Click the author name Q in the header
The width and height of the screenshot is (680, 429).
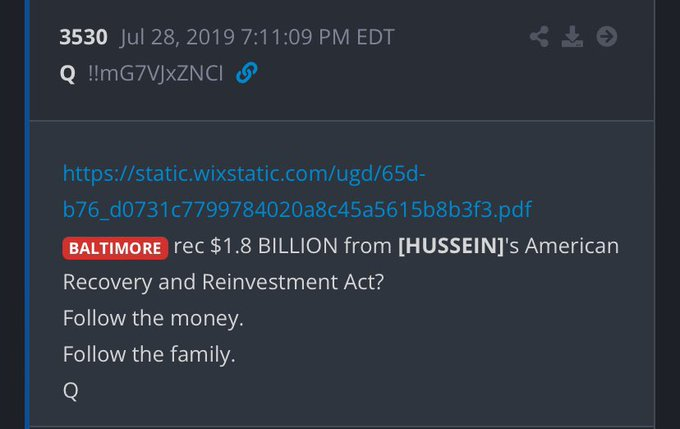pyautogui.click(x=68, y=75)
